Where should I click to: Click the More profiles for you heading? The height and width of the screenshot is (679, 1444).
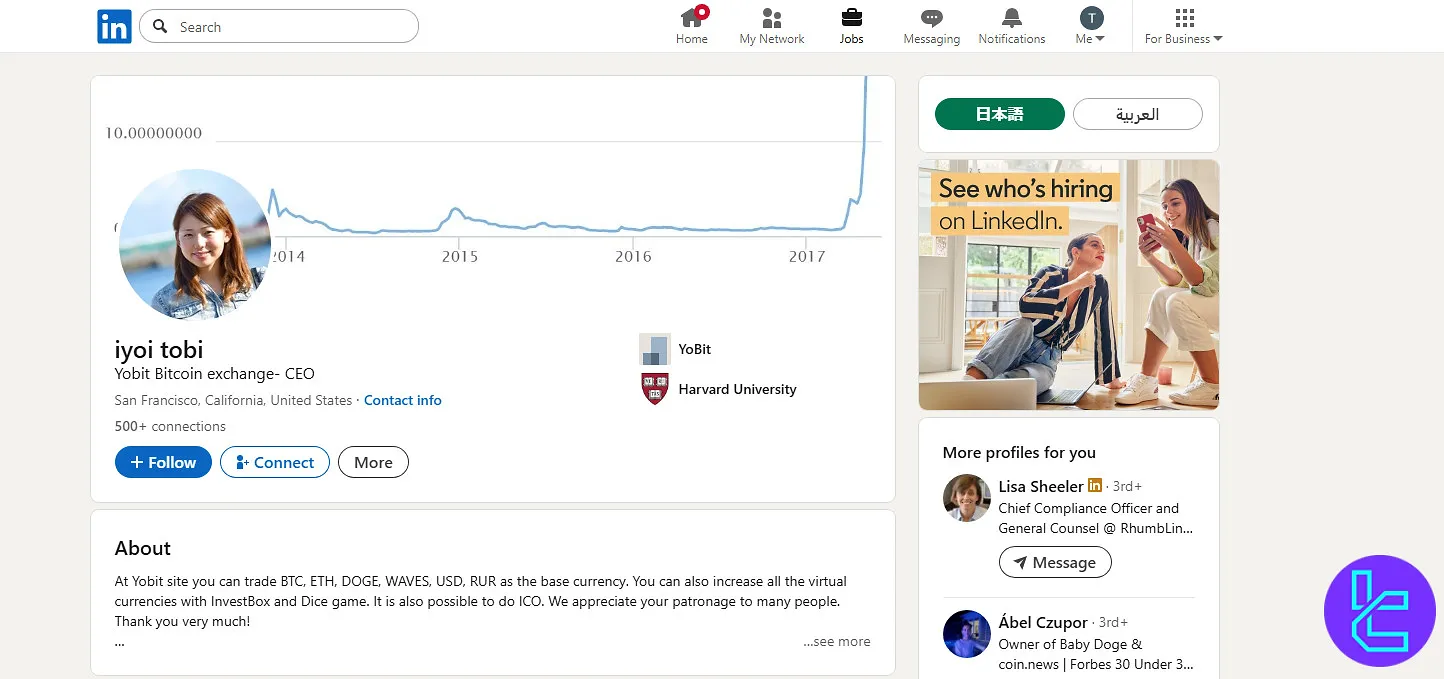(1019, 453)
